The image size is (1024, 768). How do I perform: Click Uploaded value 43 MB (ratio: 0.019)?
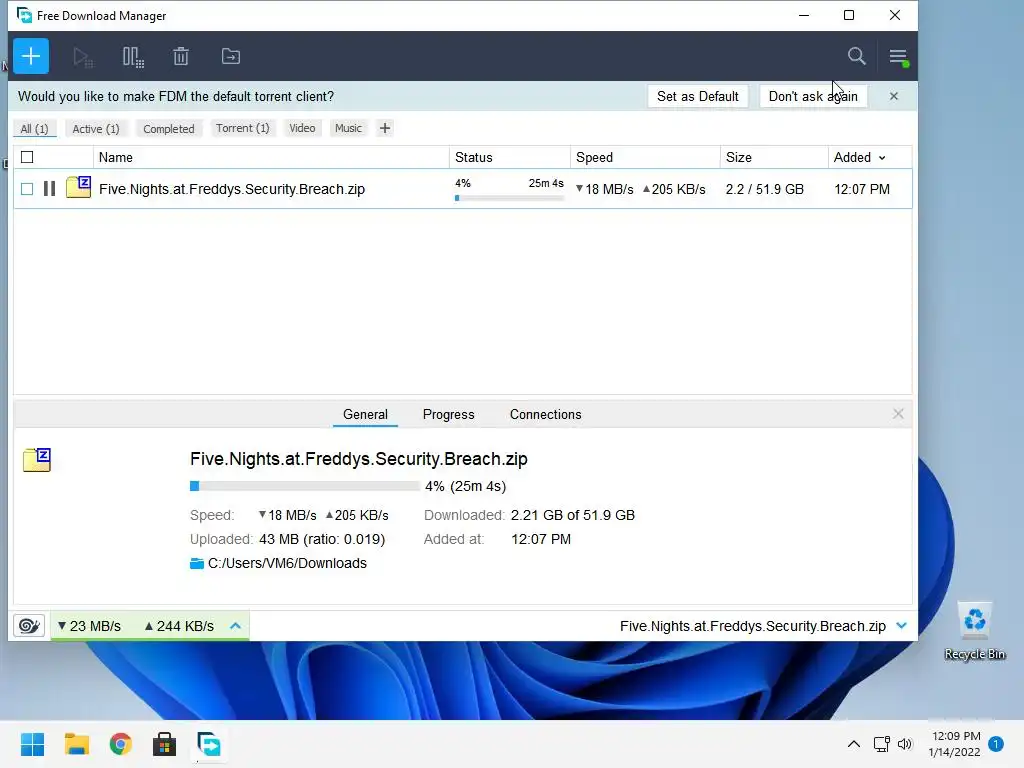point(322,539)
